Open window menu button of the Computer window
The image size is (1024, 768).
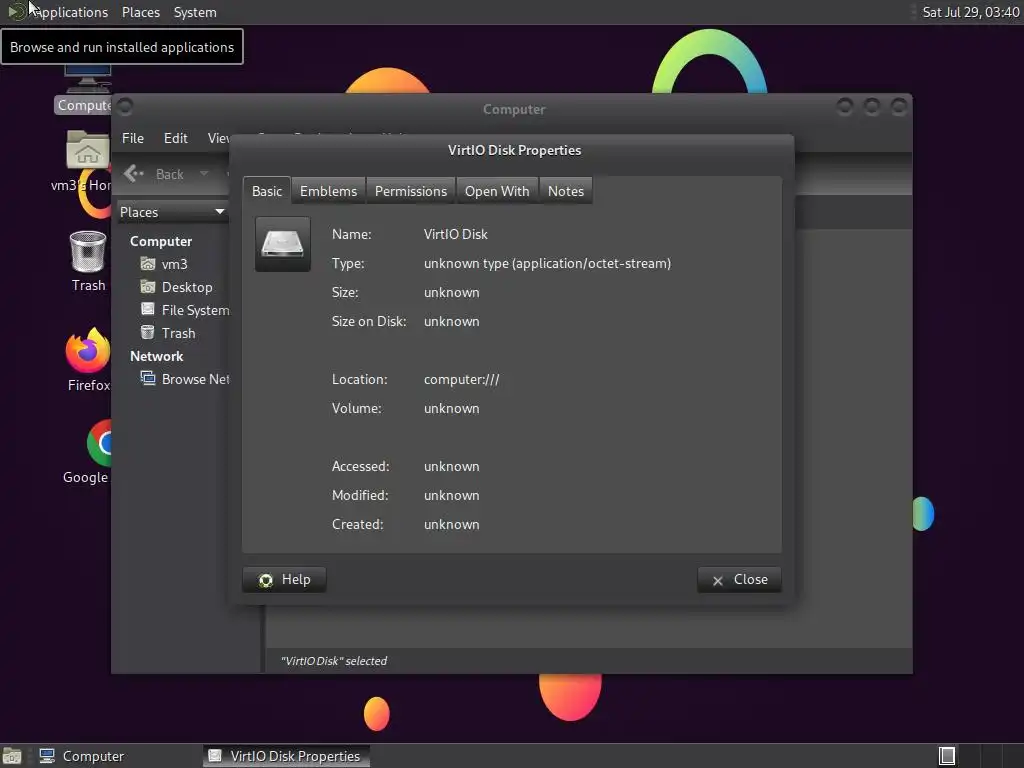(125, 106)
